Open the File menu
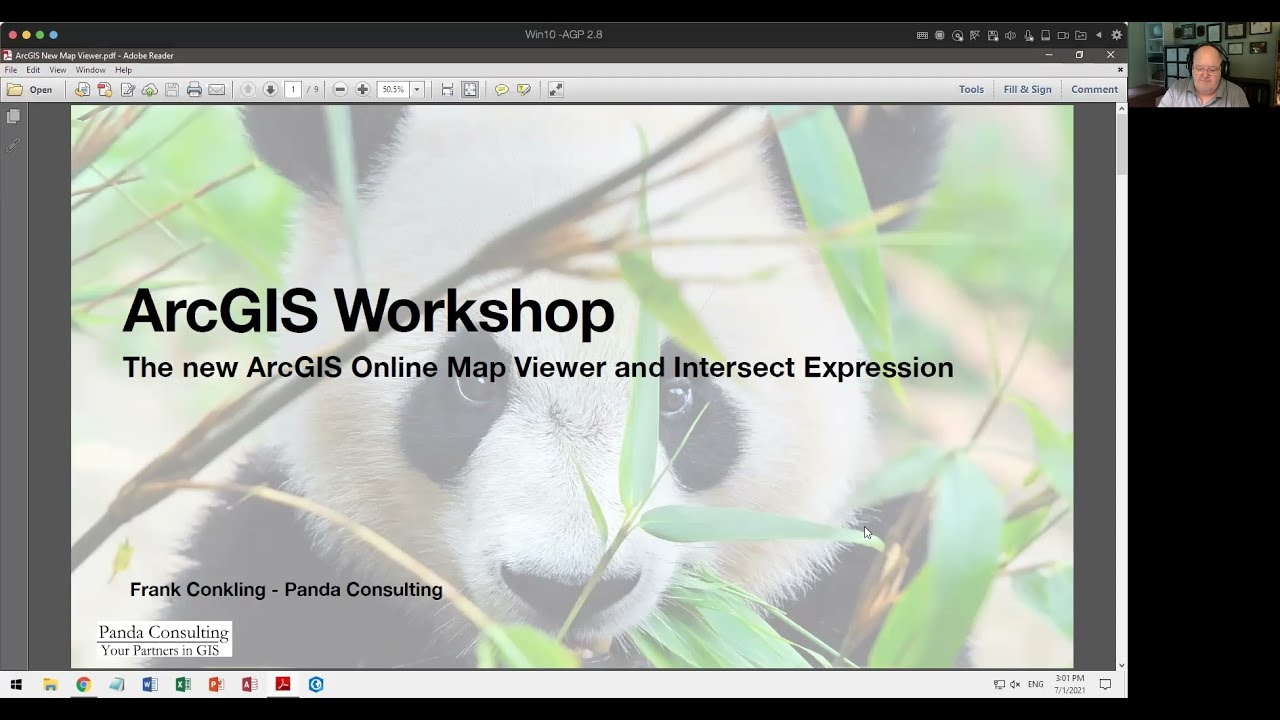The height and width of the screenshot is (720, 1280). (x=11, y=70)
